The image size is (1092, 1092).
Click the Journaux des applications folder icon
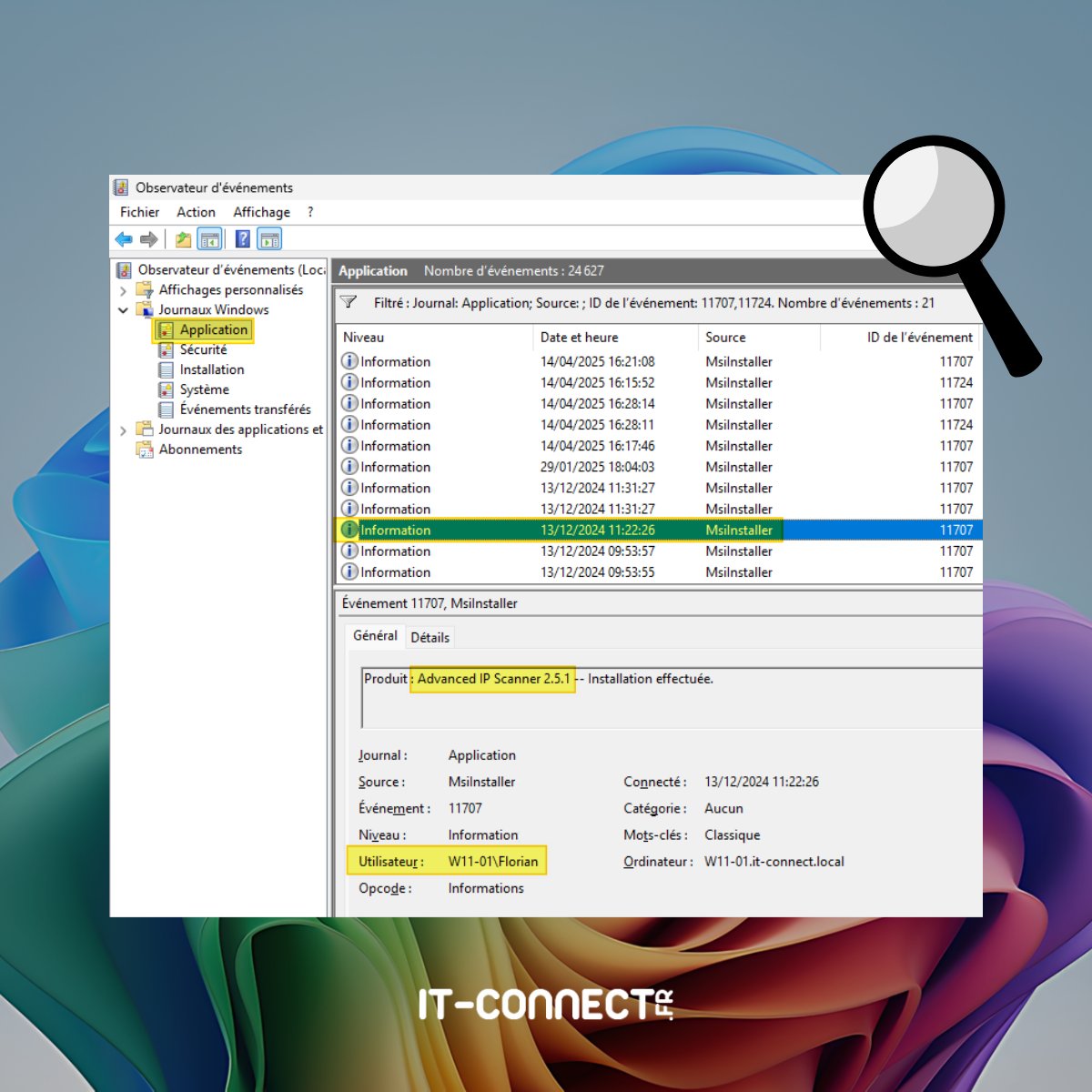pyautogui.click(x=145, y=430)
